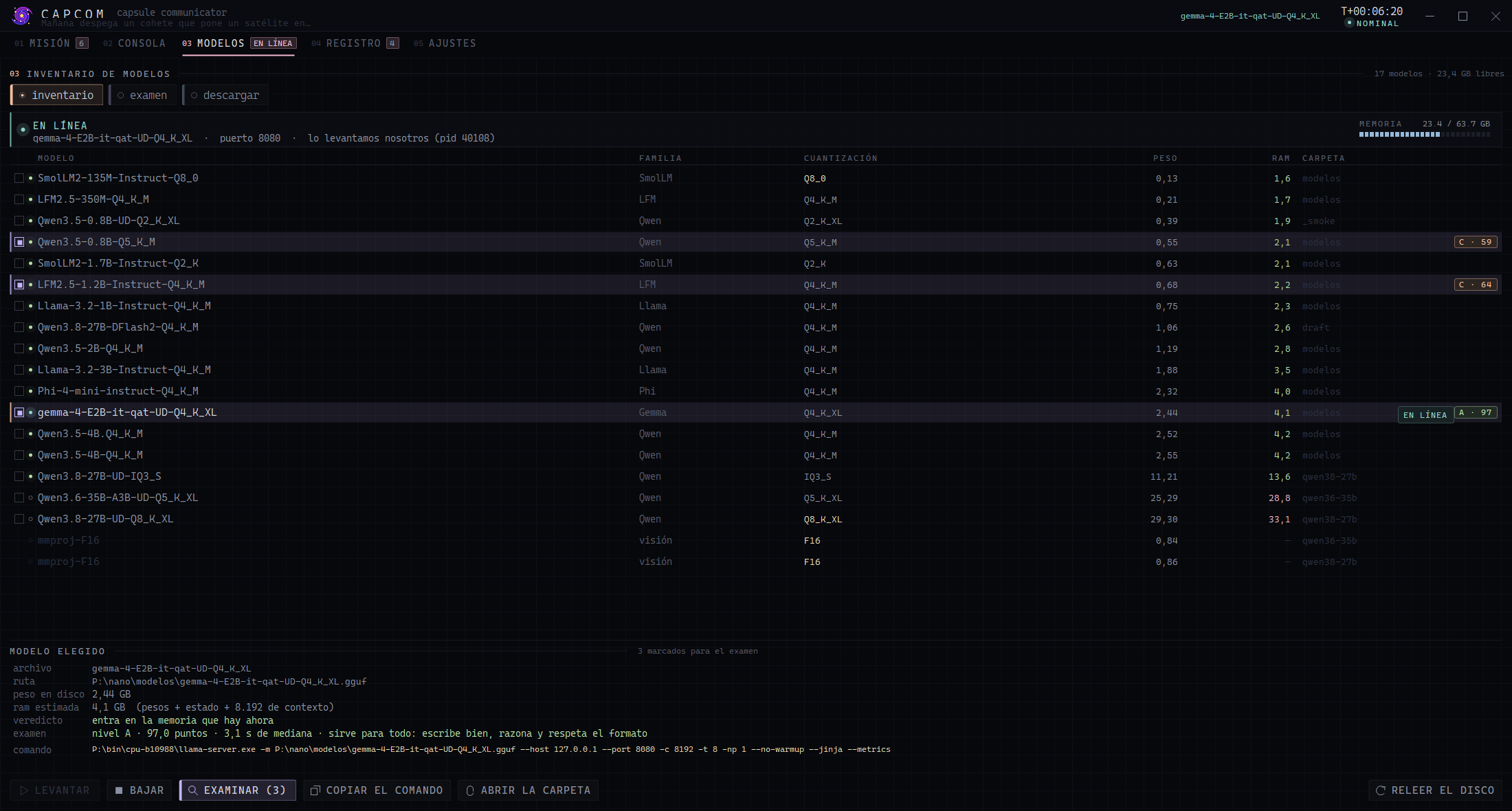Open the 05 AJUSTES tab
Screen dimensions: 1512x811
[x=445, y=43]
